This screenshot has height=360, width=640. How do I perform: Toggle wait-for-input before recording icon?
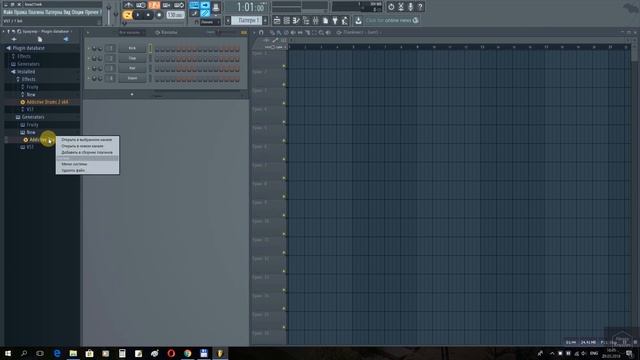click(141, 5)
